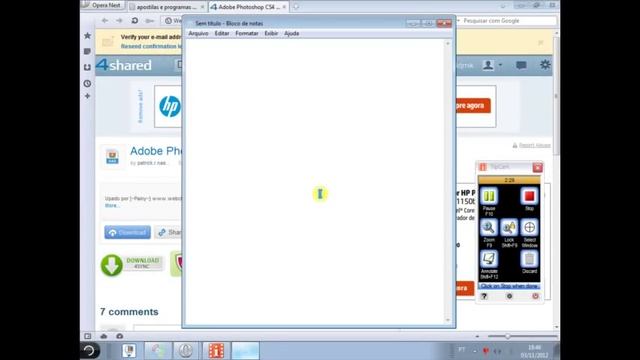Viewport: 640px width, 360px height.
Task: Open Opera history clock sidebar icon
Action: click(x=87, y=83)
